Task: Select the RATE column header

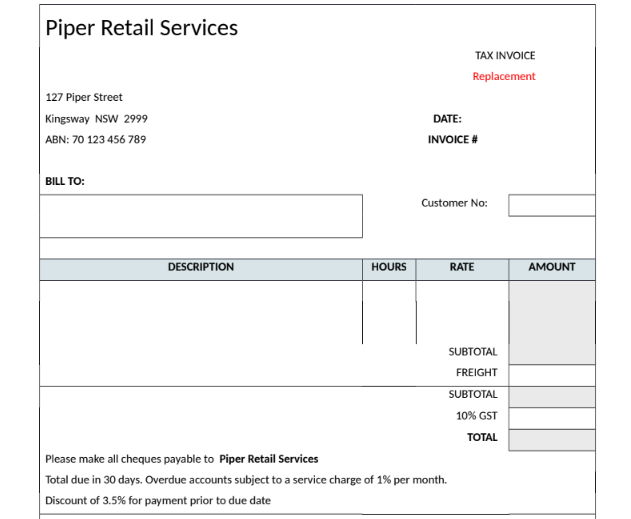Action: point(462,268)
